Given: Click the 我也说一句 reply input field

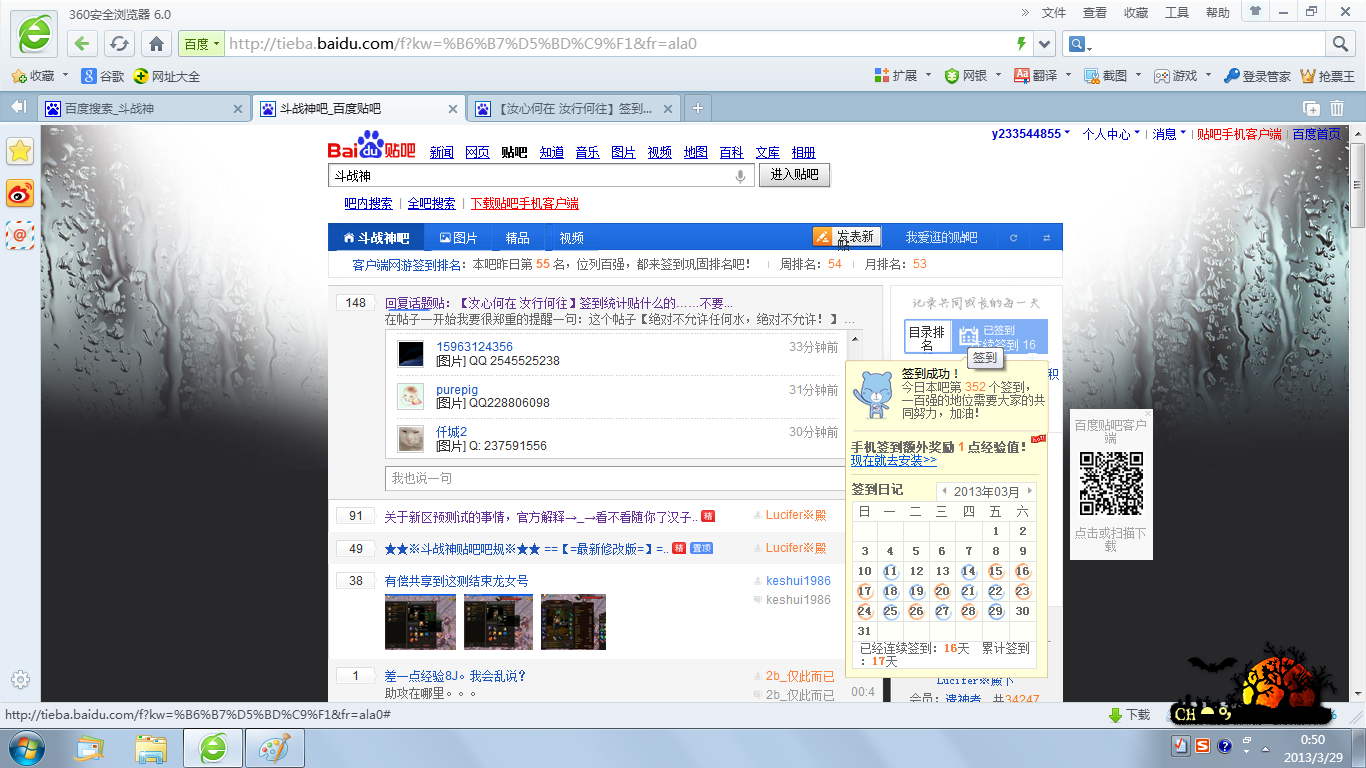Looking at the screenshot, I should pos(613,478).
